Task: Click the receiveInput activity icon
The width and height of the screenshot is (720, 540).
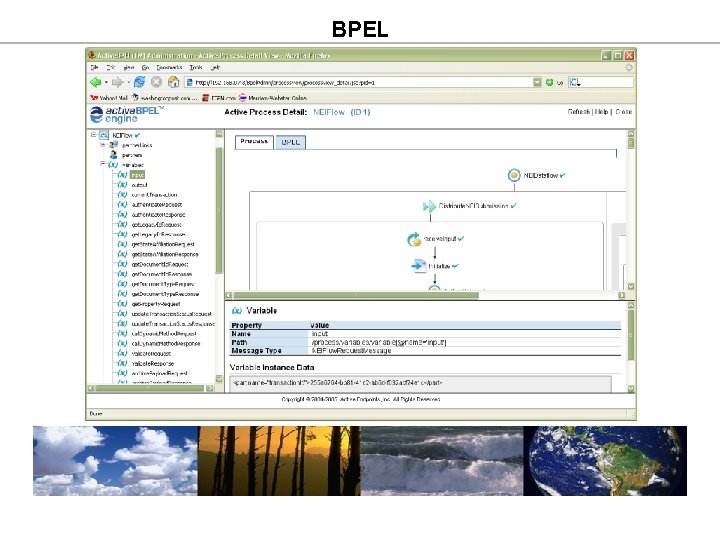Action: 414,239
